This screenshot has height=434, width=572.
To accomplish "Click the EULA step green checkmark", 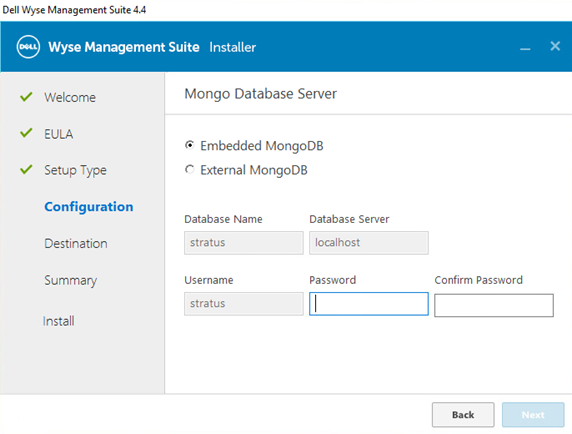I will tap(26, 133).
